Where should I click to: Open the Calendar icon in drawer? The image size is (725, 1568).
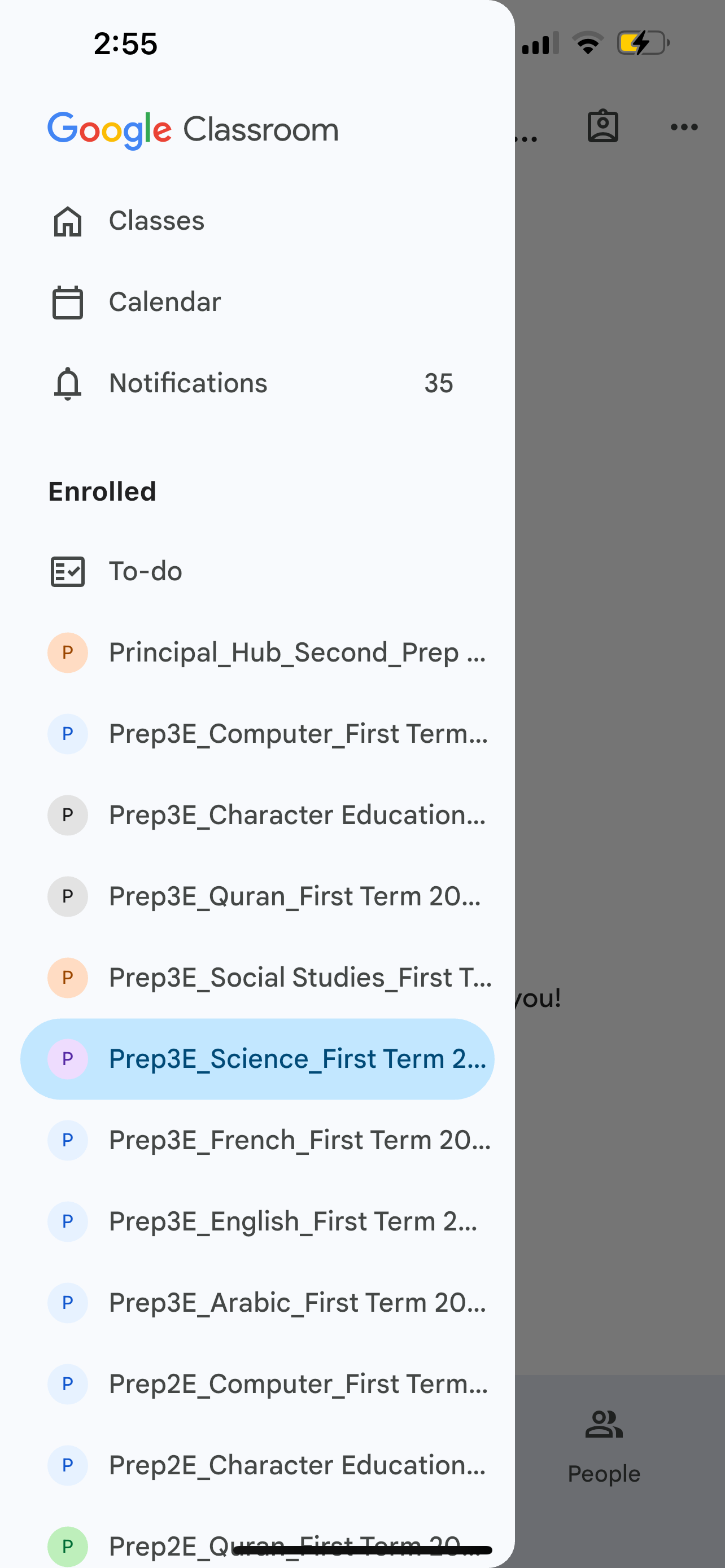click(x=68, y=303)
